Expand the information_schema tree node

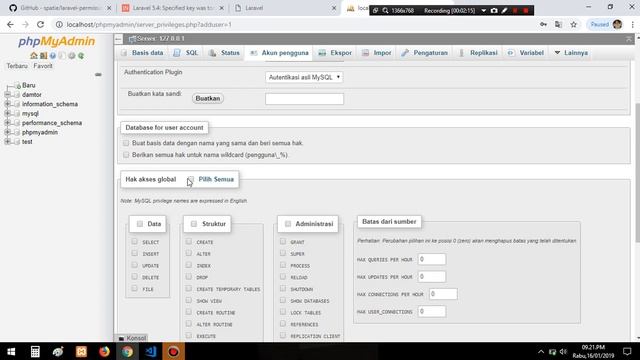click(x=7, y=104)
